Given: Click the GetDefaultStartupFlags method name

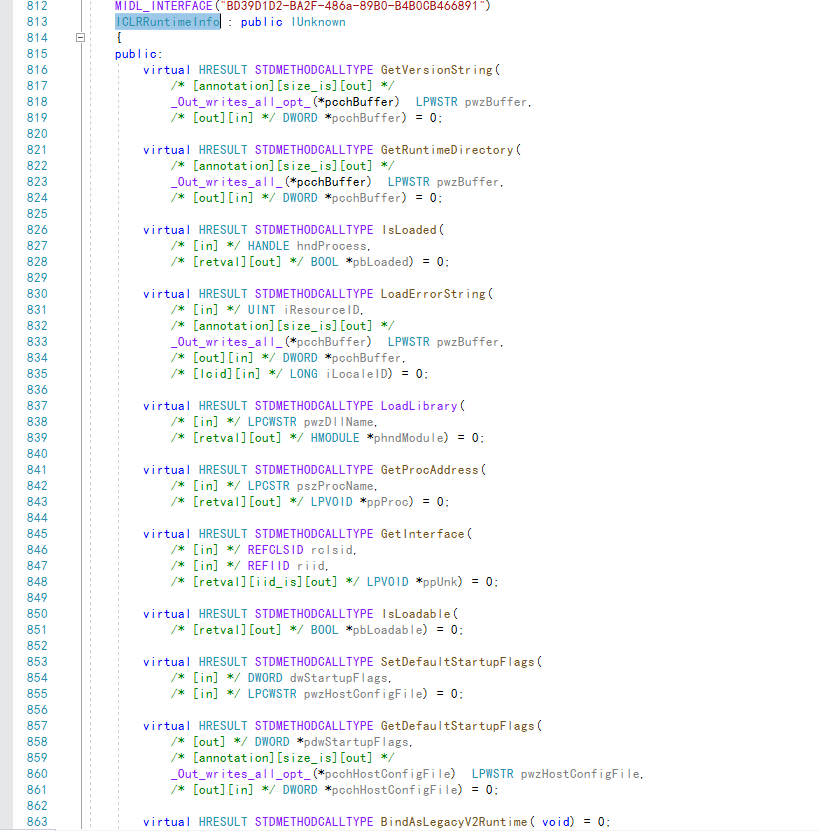Looking at the screenshot, I should [457, 726].
